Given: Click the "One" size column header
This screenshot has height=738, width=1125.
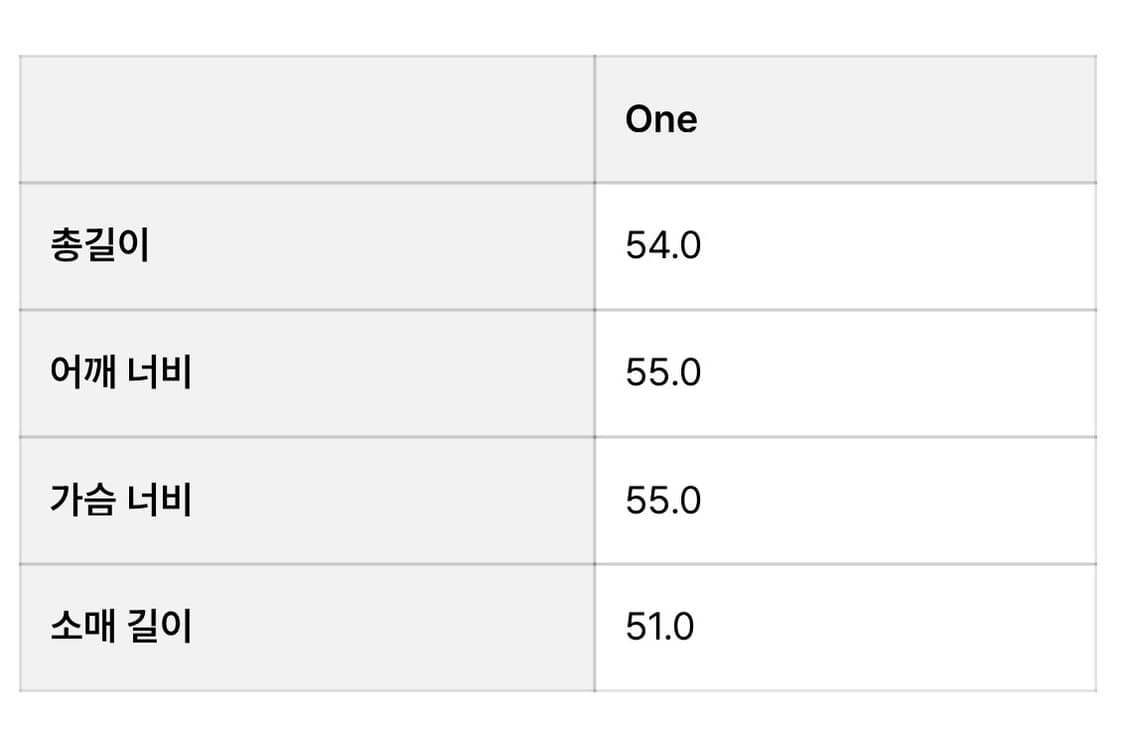Looking at the screenshot, I should [x=661, y=119].
